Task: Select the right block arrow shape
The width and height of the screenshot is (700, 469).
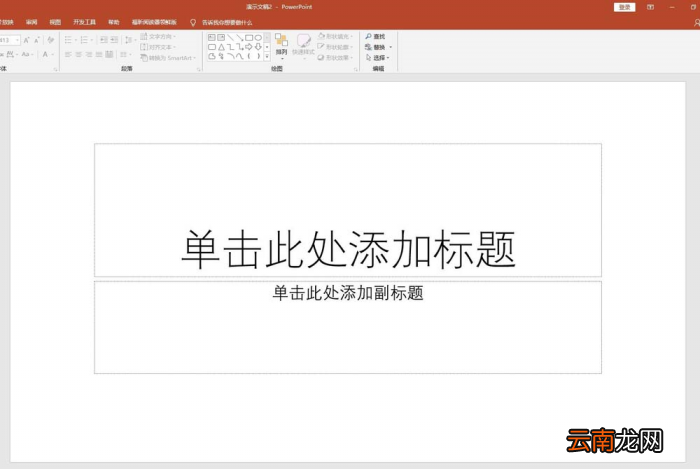Action: (249, 47)
